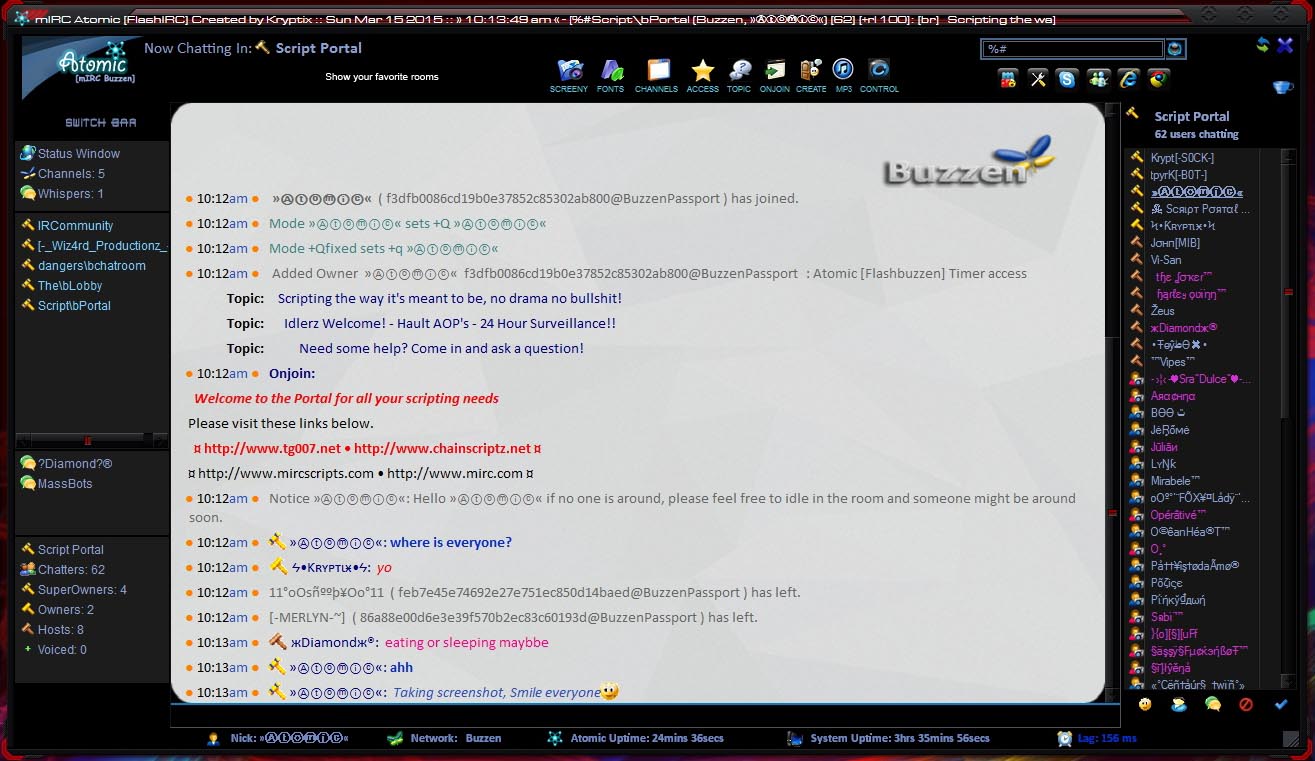
Task: Select John[MIB] in nicklist
Action: [x=1174, y=243]
